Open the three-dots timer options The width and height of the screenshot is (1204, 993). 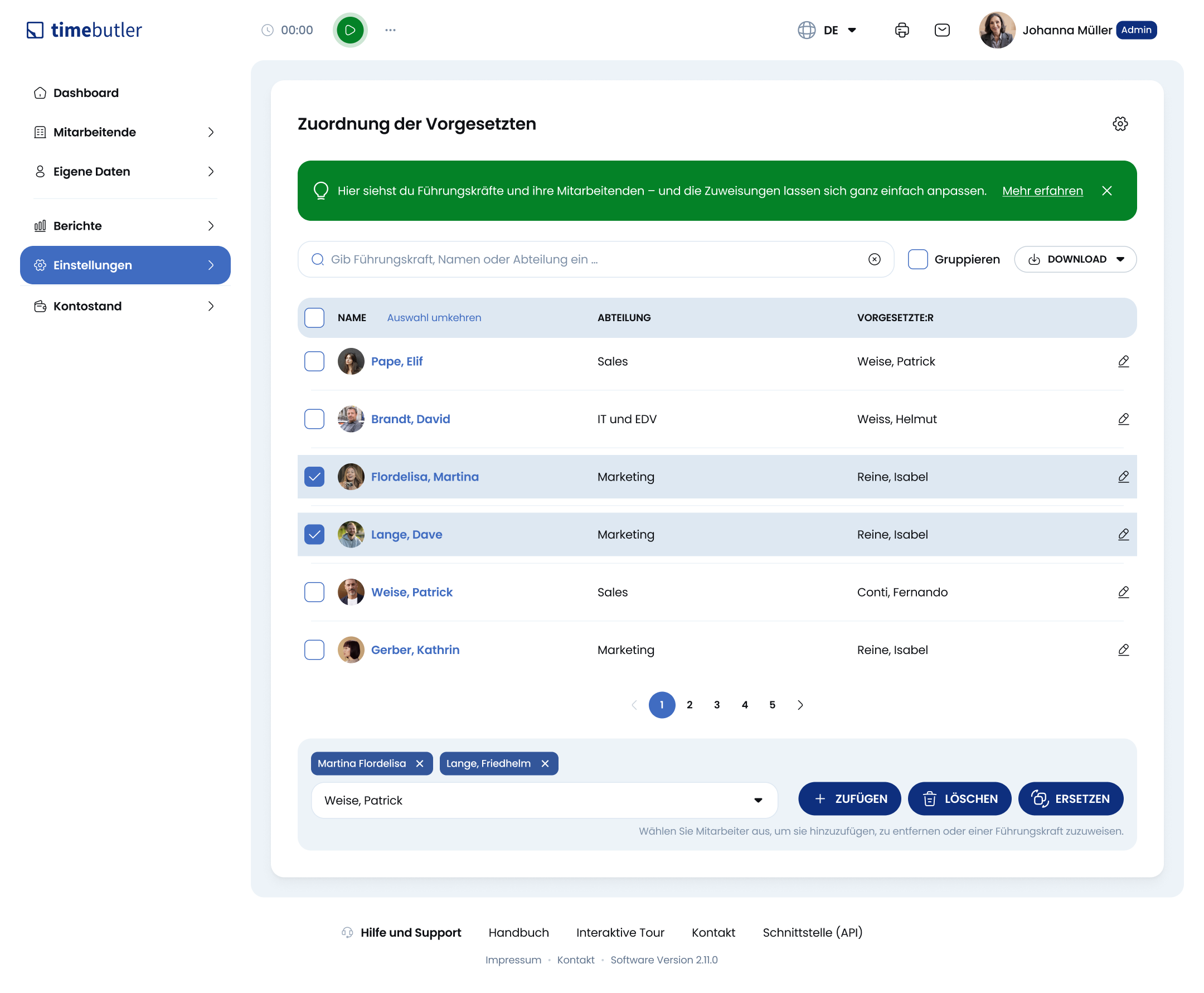coord(391,30)
